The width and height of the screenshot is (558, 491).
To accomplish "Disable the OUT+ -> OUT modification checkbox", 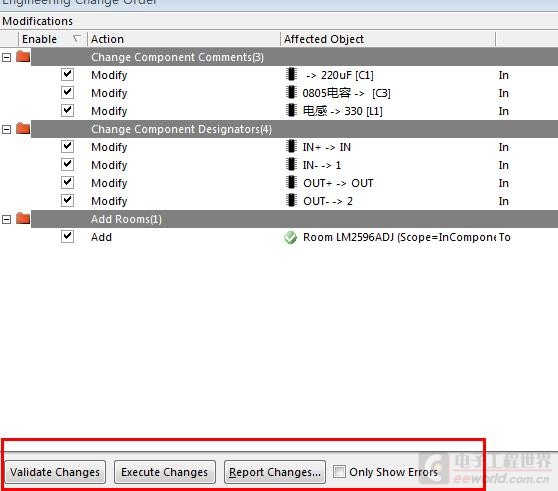I will (67, 182).
